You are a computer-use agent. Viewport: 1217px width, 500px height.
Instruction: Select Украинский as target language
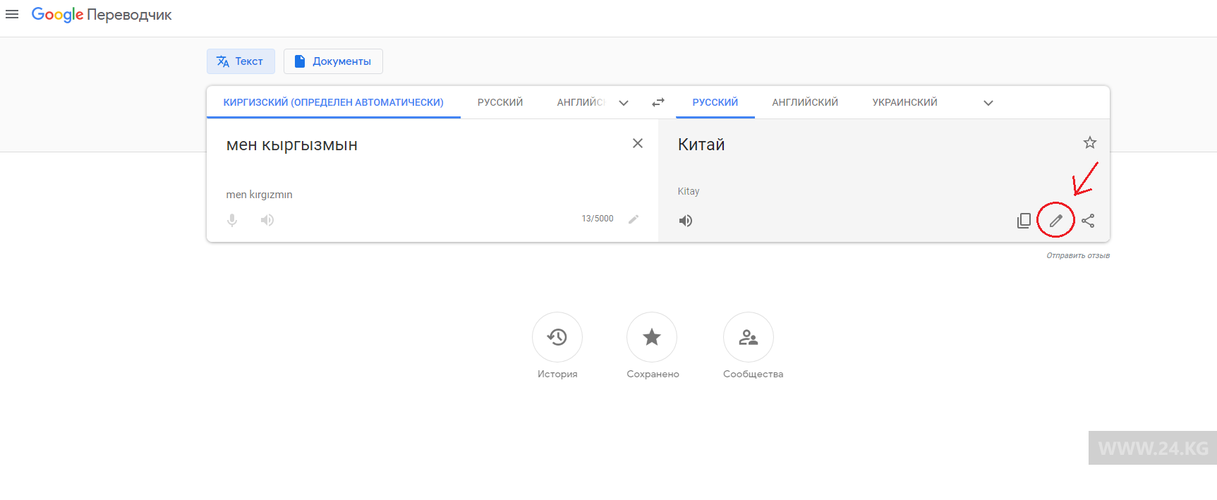(904, 103)
